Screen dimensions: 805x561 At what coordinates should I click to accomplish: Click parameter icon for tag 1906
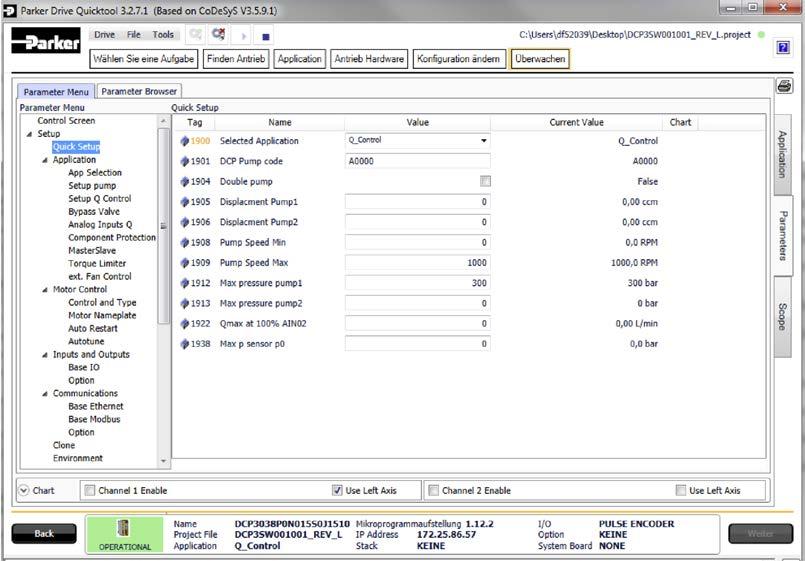click(x=184, y=222)
